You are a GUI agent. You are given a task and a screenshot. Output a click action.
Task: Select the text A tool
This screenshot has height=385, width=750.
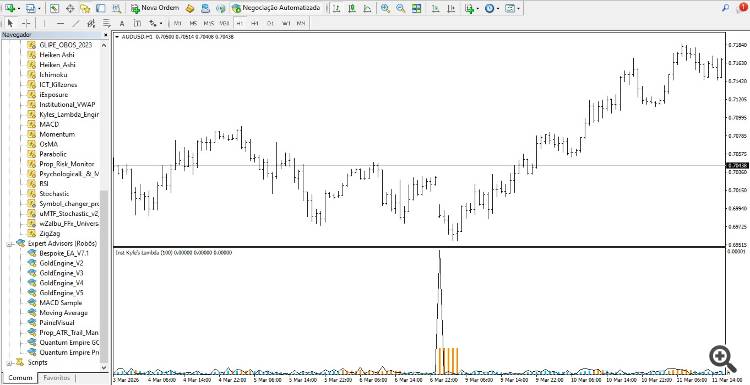(122, 23)
